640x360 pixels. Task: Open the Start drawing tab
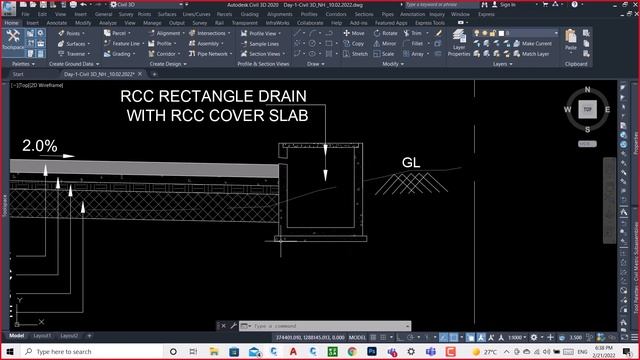(18, 74)
